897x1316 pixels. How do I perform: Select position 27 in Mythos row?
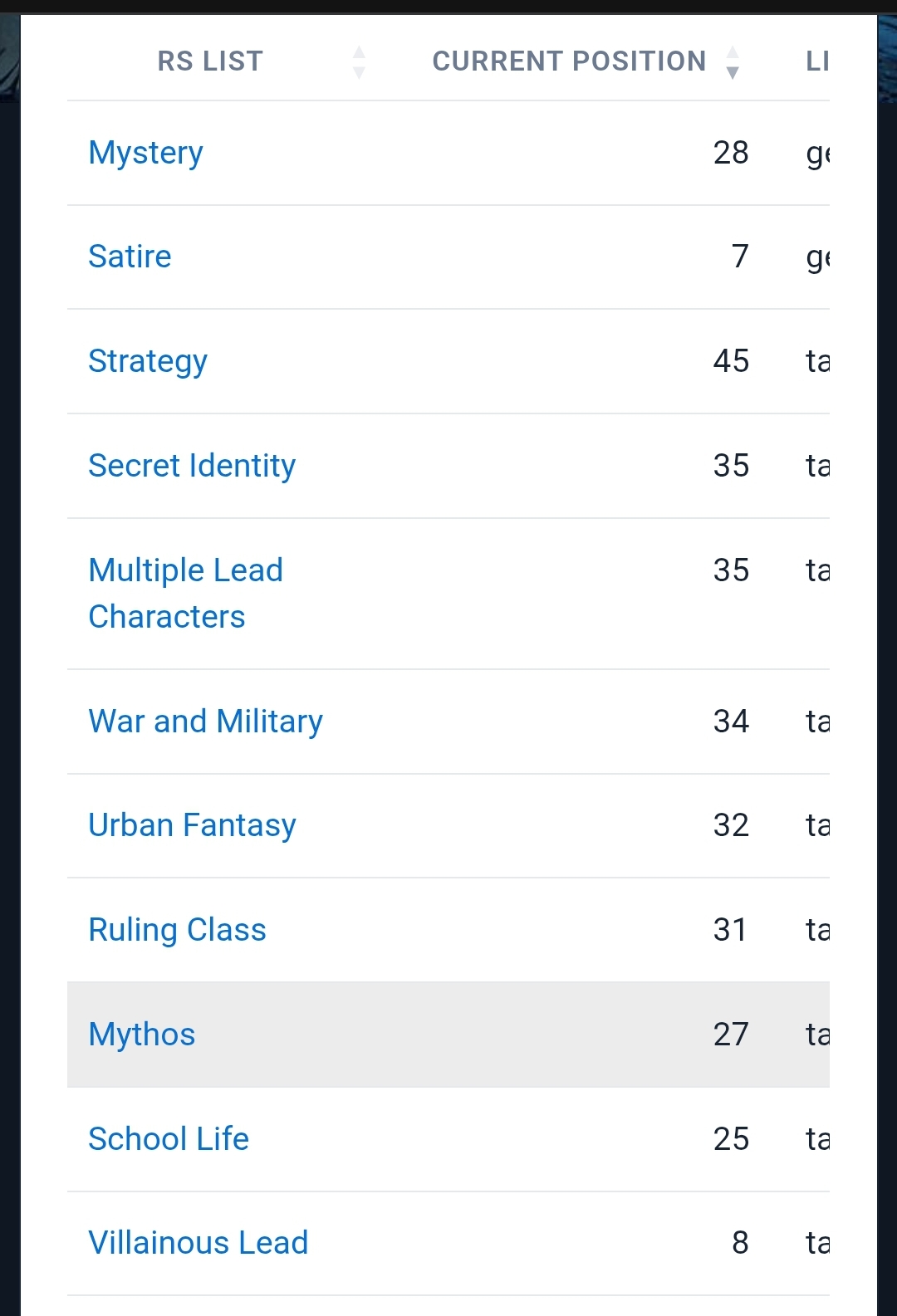[x=731, y=1035]
